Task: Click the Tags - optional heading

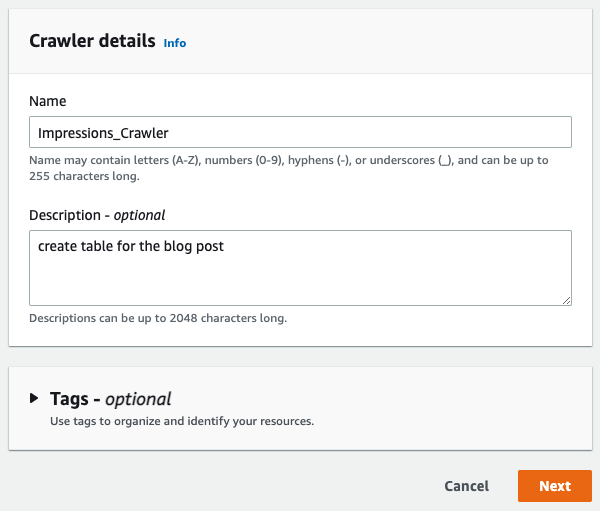Action: pos(111,399)
